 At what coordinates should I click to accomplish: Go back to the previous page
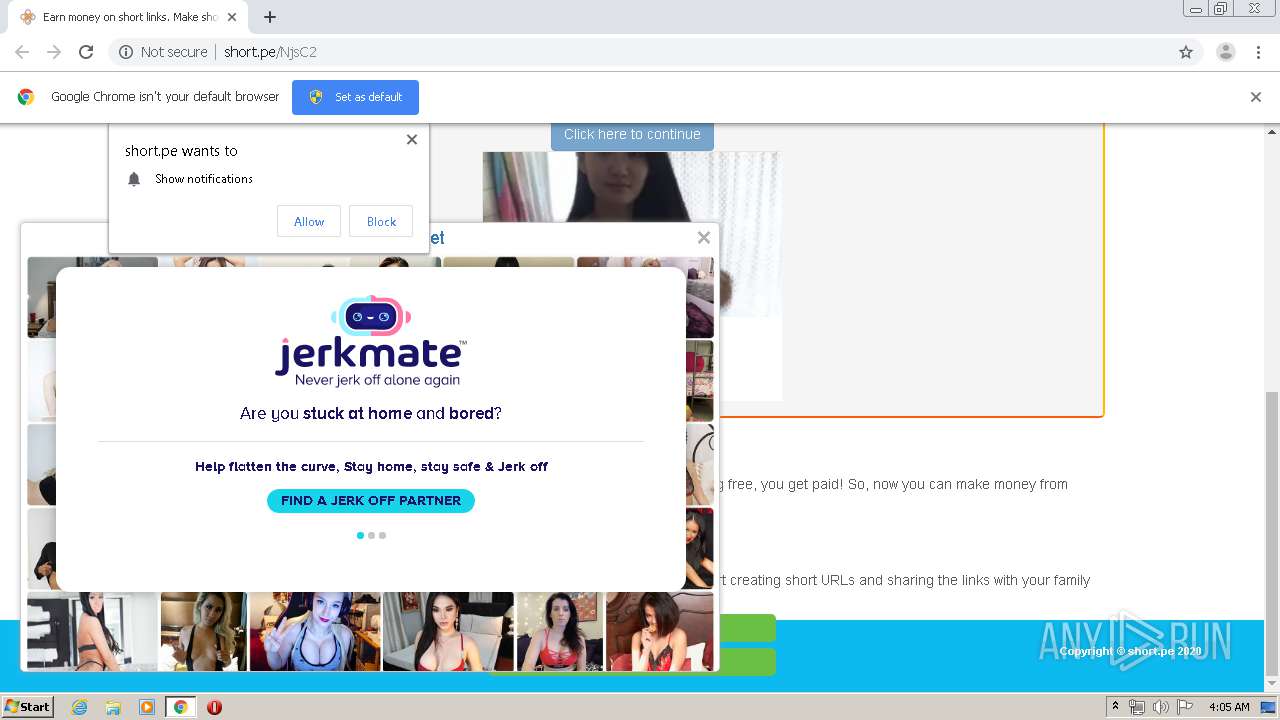tap(22, 52)
